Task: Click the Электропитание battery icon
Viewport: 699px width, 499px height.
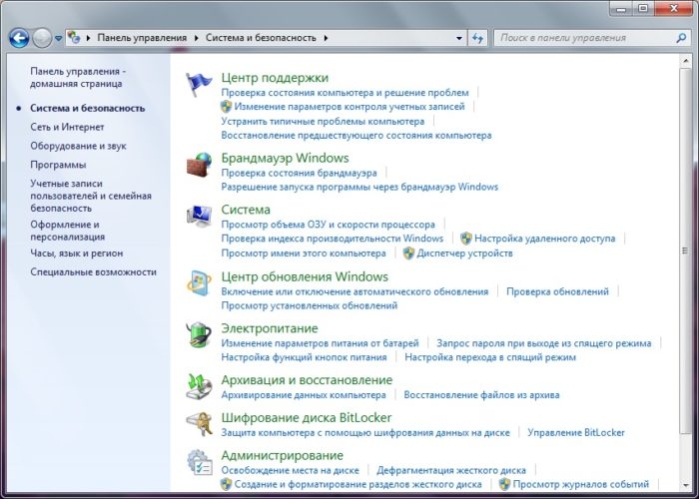Action: (x=199, y=335)
